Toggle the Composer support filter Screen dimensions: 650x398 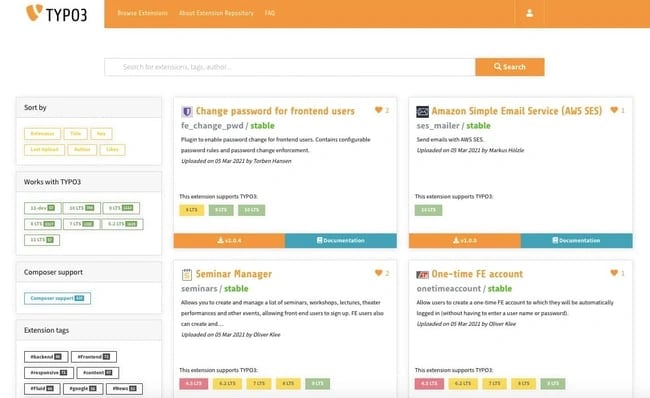coord(57,298)
